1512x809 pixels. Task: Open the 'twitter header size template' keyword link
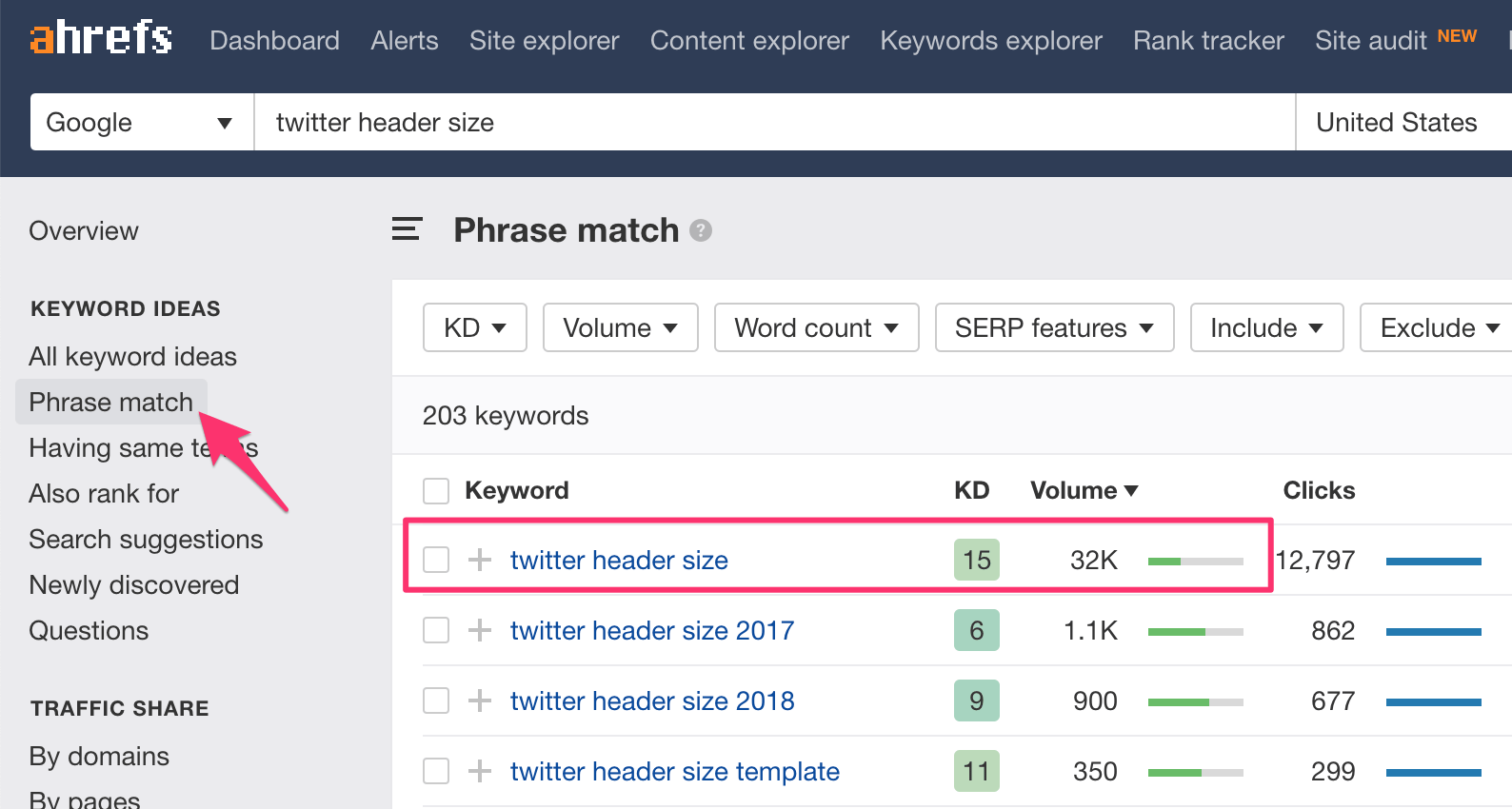pyautogui.click(x=675, y=771)
